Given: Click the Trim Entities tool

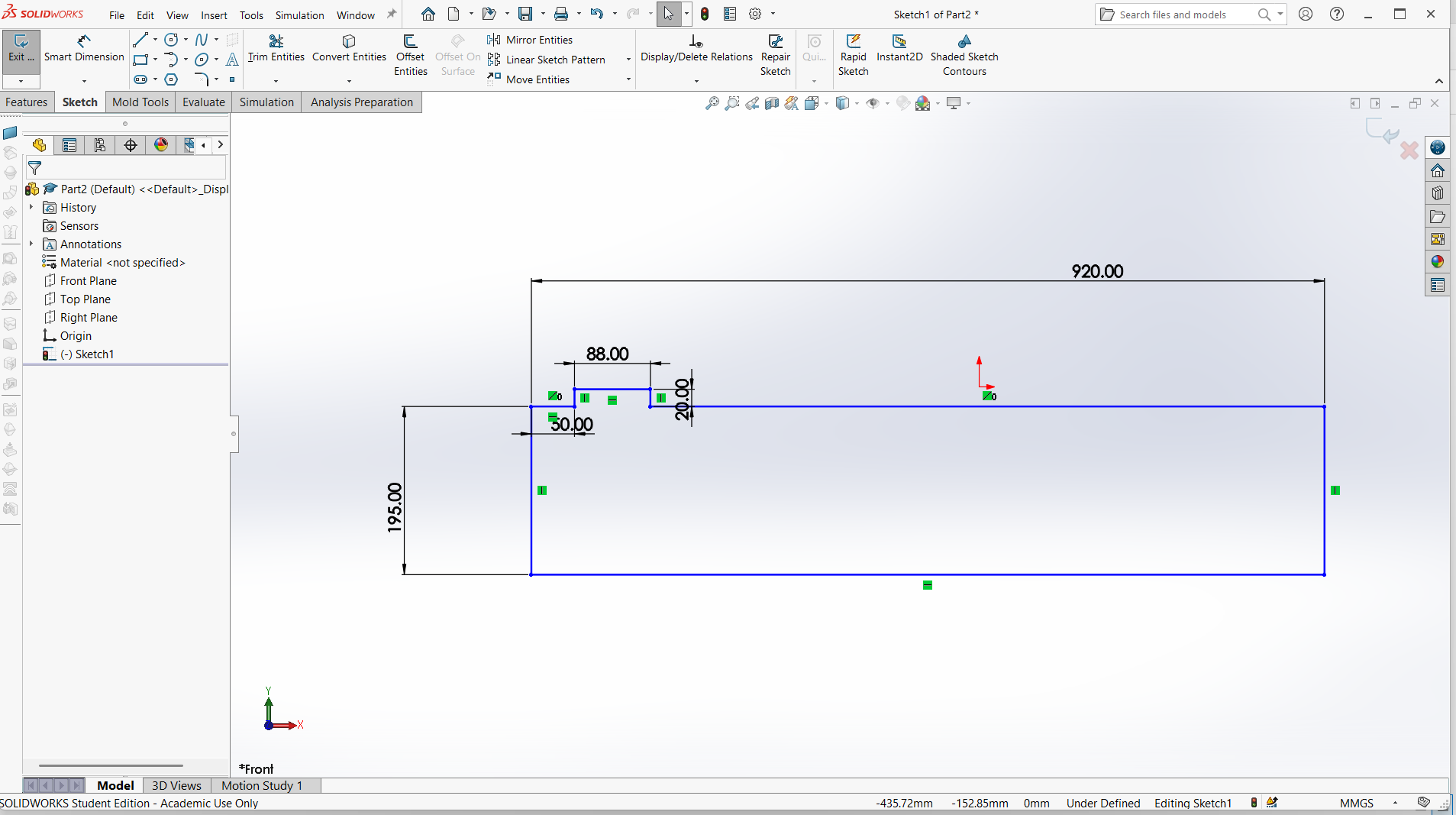Looking at the screenshot, I should pyautogui.click(x=276, y=49).
